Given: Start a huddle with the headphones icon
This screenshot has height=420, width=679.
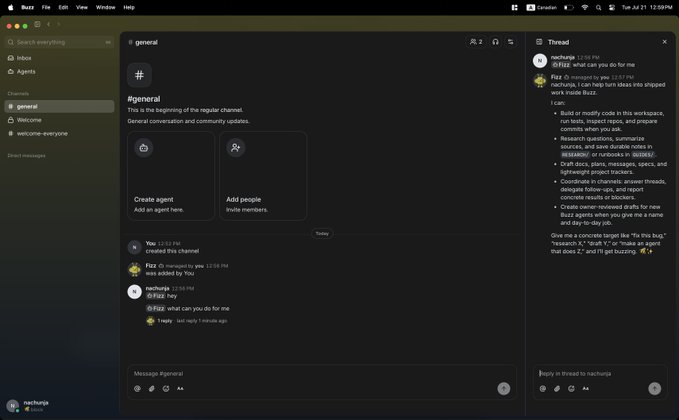Looking at the screenshot, I should pos(495,42).
